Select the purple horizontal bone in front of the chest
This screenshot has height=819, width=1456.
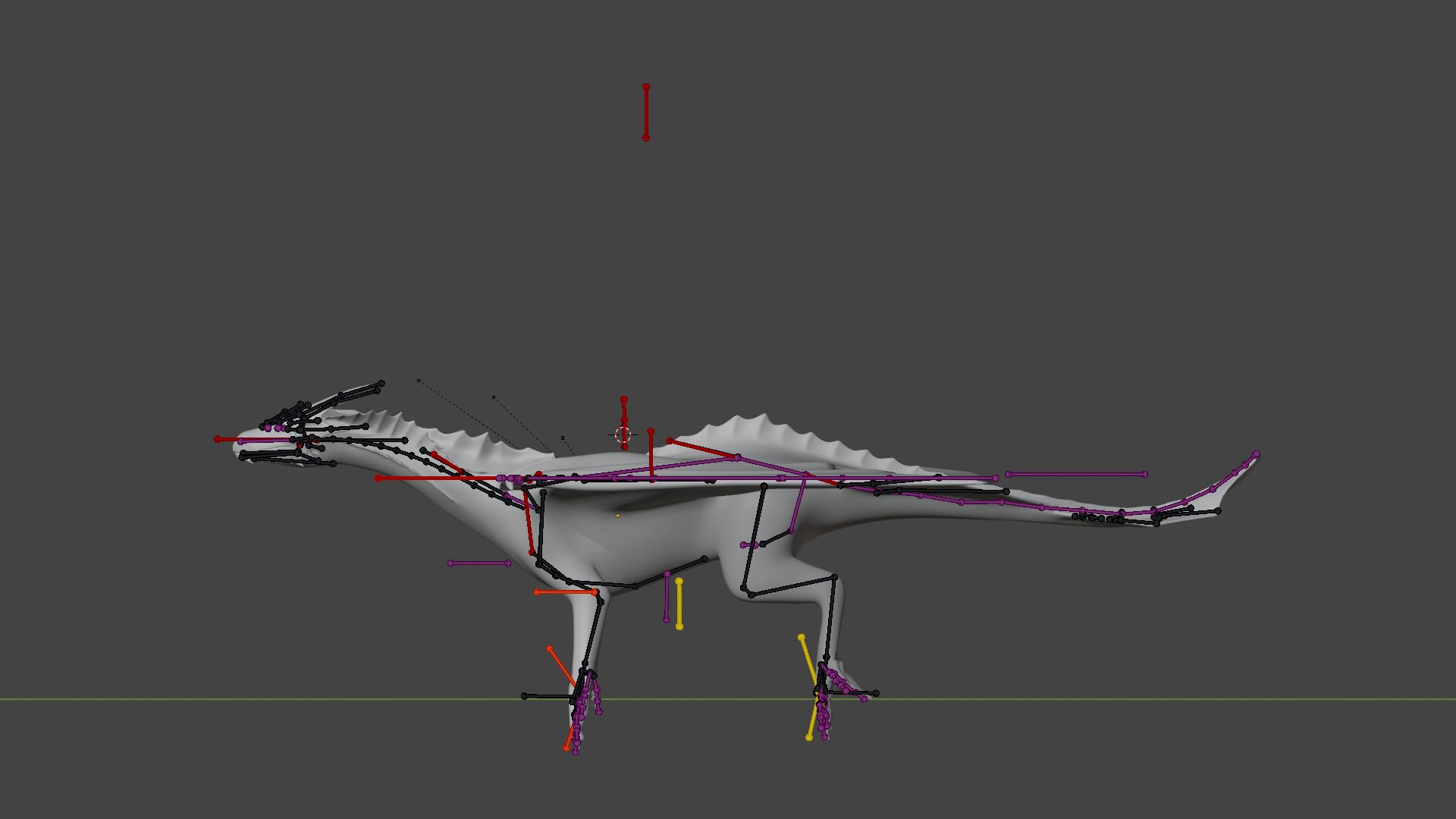tap(479, 563)
